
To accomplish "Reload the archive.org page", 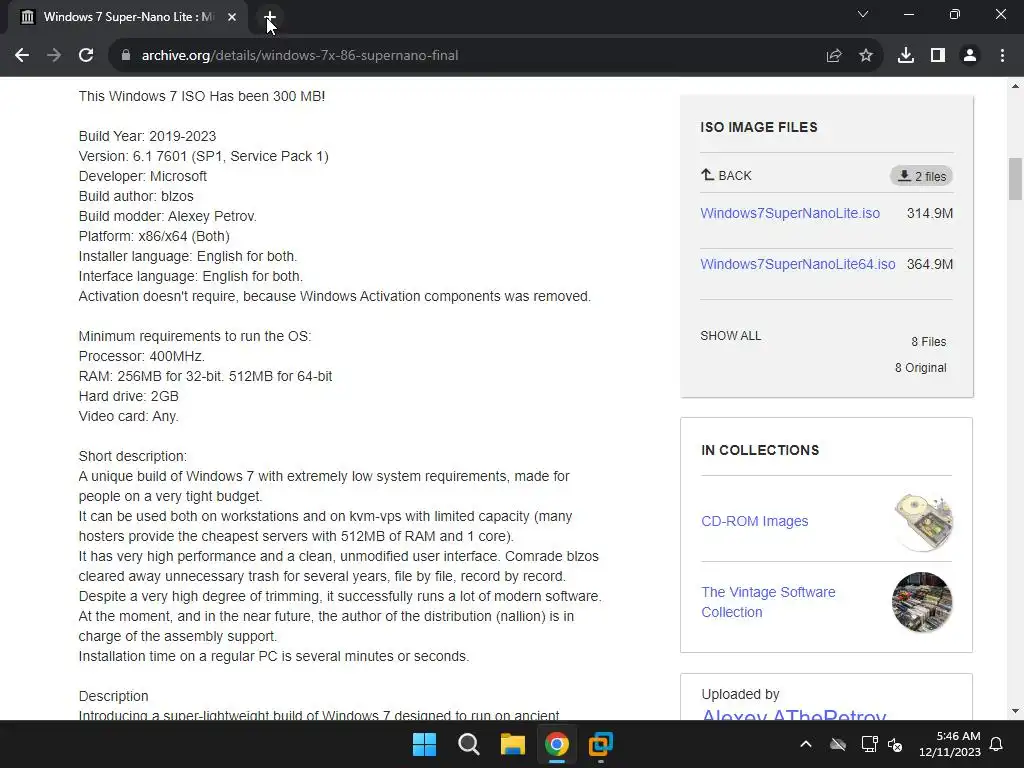I will pos(86,56).
